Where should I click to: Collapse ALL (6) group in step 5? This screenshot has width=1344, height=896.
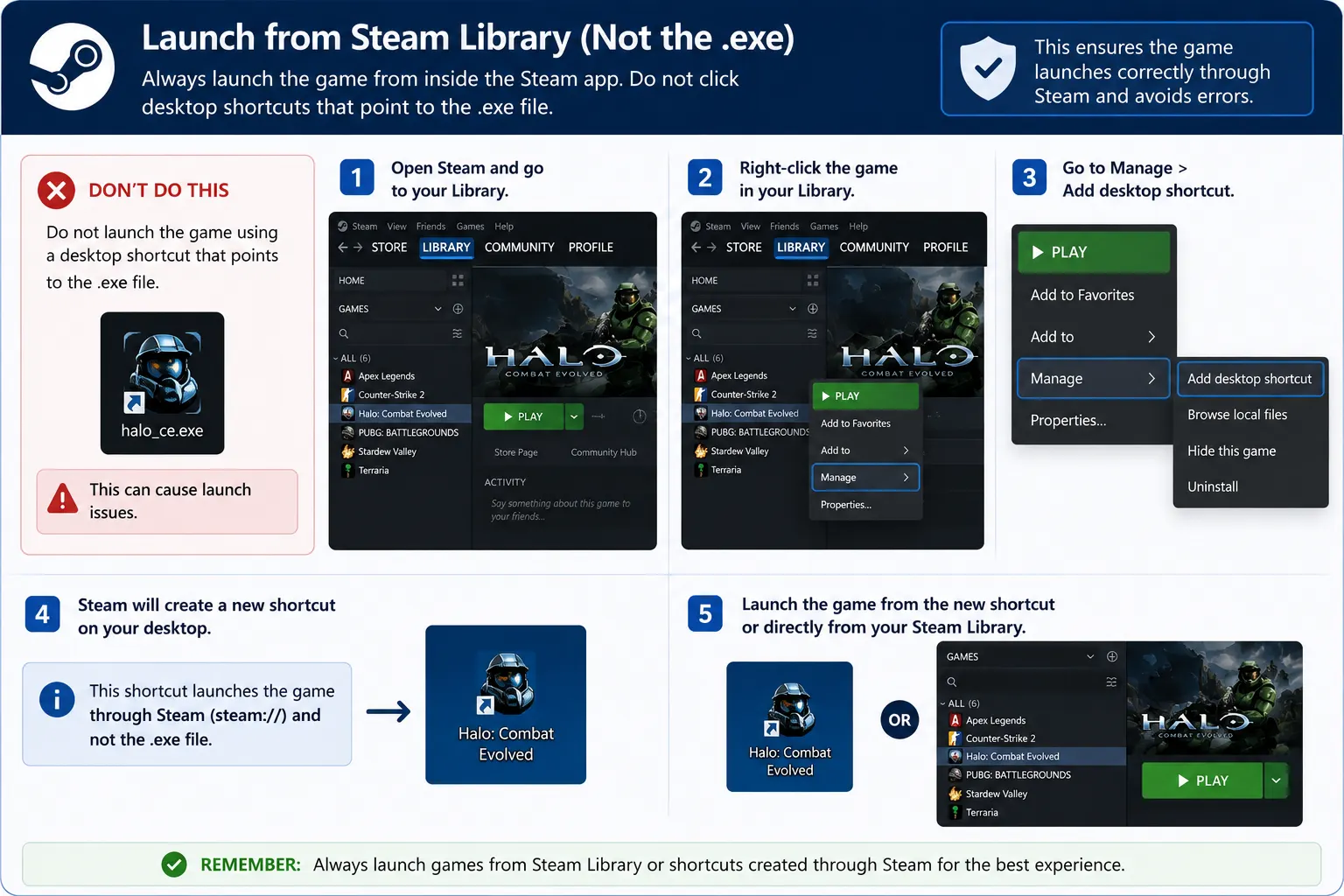942,703
